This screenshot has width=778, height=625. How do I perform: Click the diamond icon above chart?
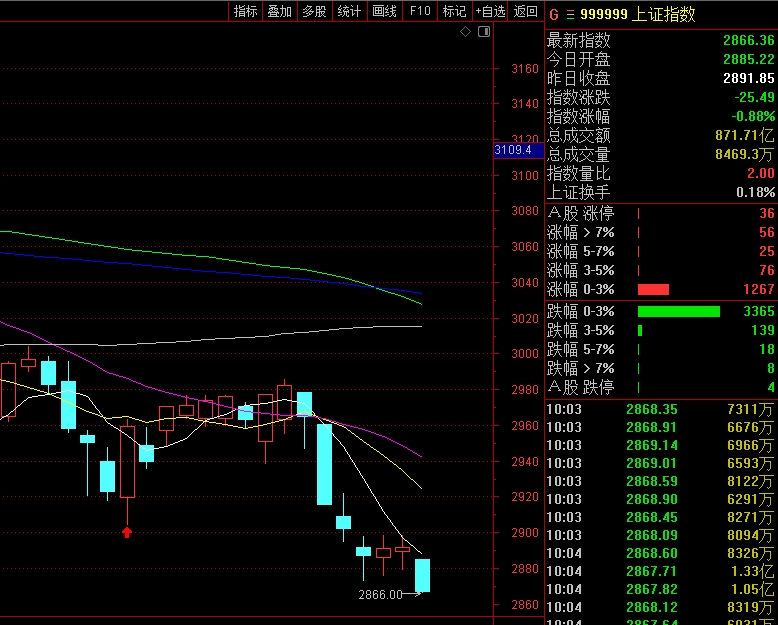click(465, 32)
